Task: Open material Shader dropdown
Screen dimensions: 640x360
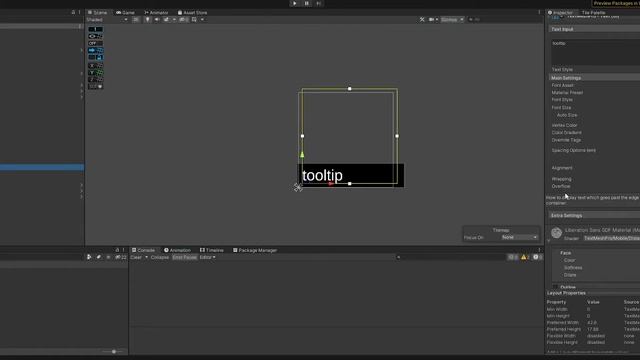Action: [611, 238]
